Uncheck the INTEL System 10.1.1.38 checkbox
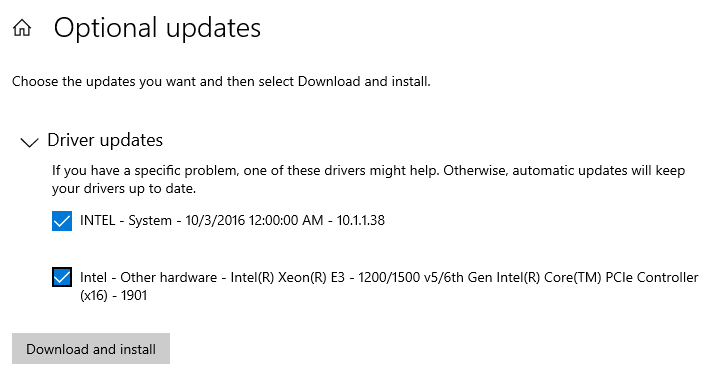Image resolution: width=708 pixels, height=370 pixels. point(62,220)
